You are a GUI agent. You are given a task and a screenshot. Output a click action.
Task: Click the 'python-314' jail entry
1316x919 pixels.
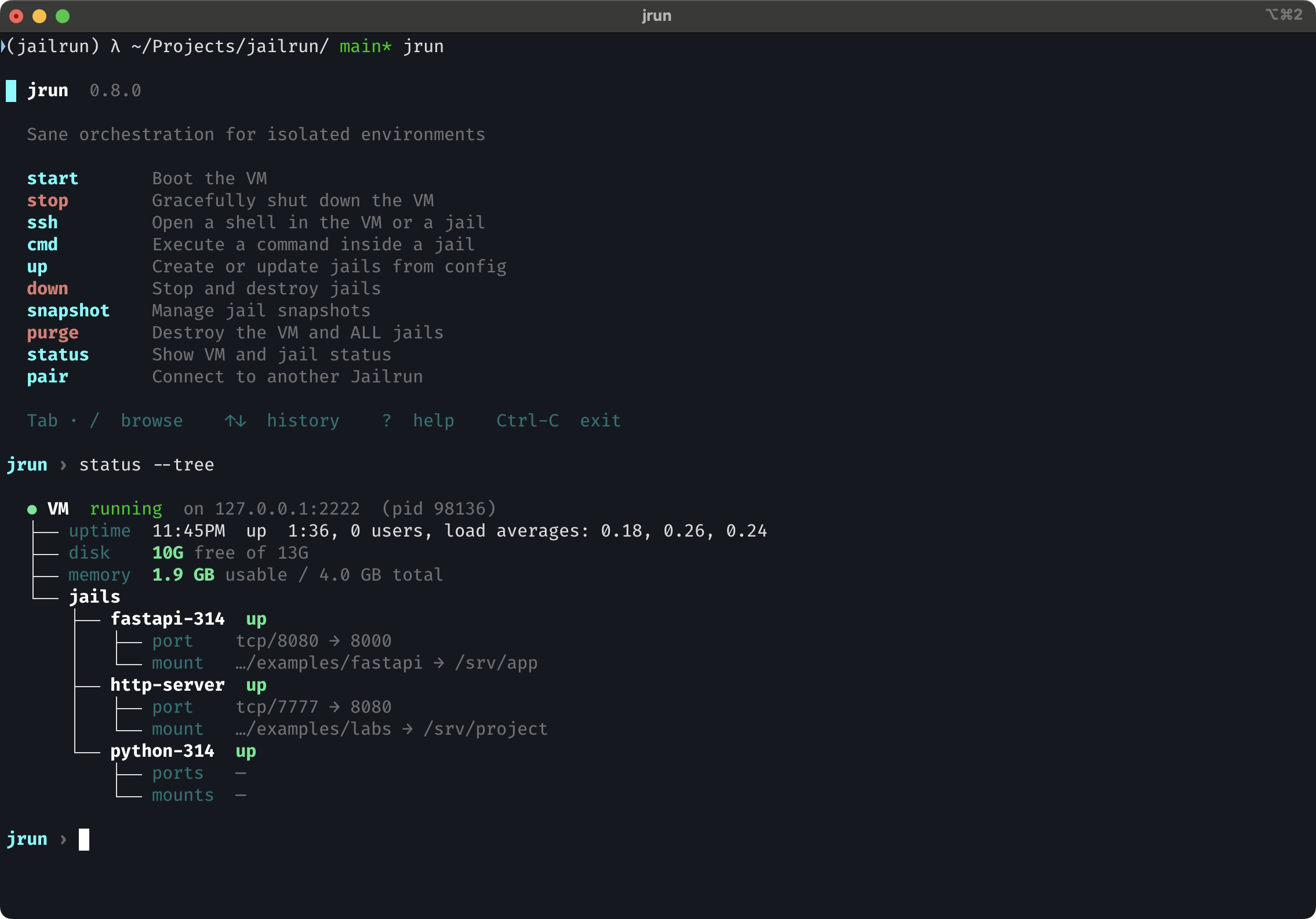162,751
